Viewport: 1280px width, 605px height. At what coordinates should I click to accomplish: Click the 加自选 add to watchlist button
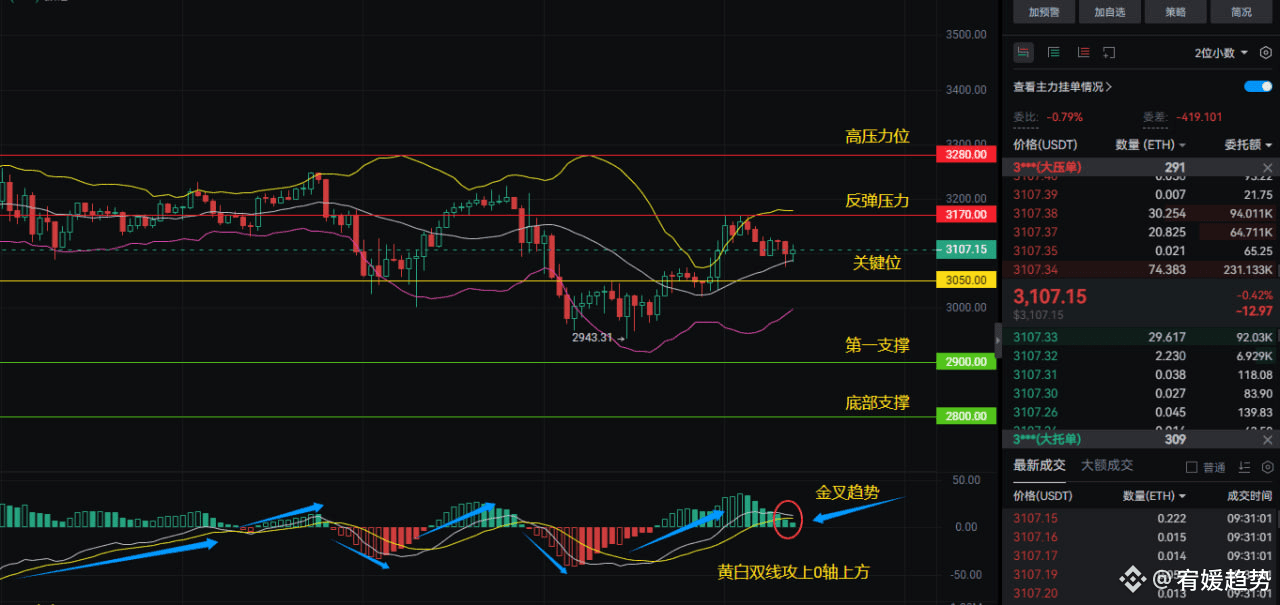point(1109,12)
